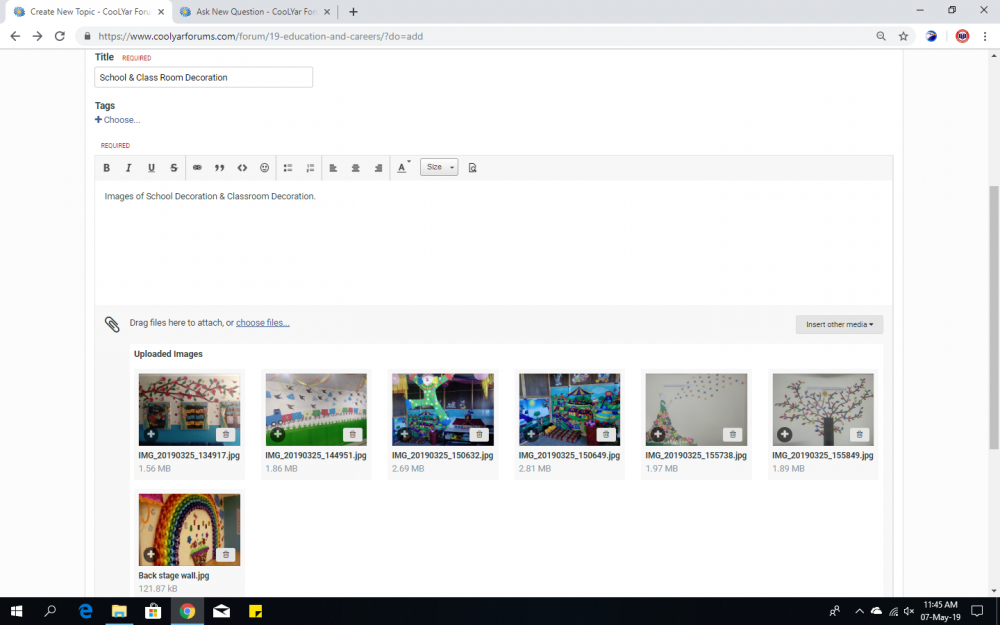This screenshot has height=625, width=1000.
Task: Create an unordered bullet list
Action: tap(287, 167)
